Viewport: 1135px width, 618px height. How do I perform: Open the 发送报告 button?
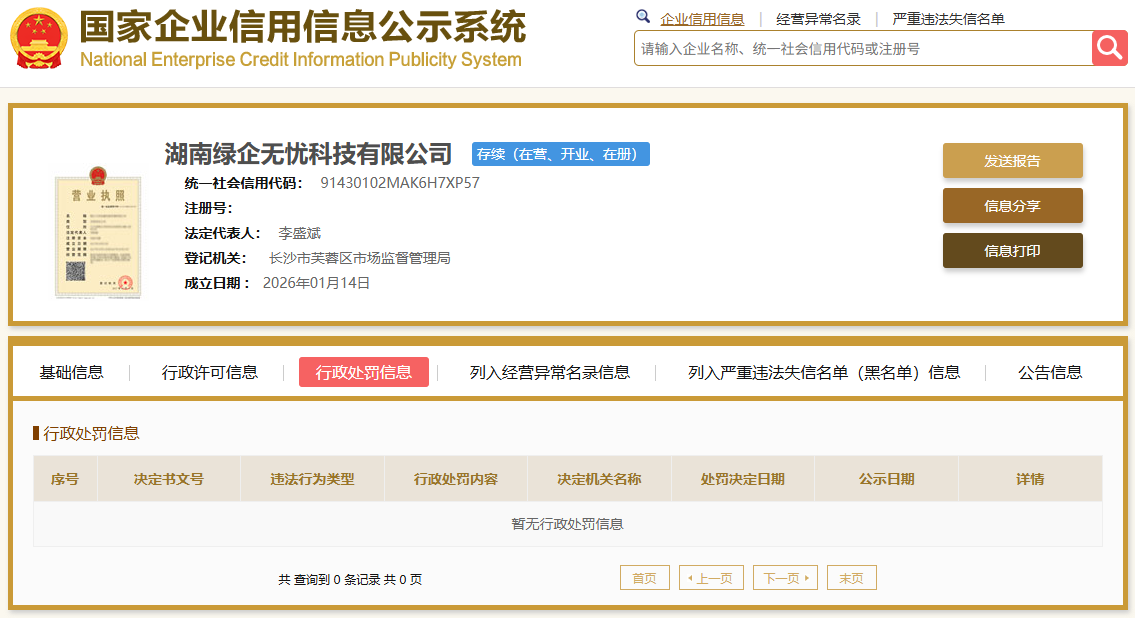(x=1012, y=160)
